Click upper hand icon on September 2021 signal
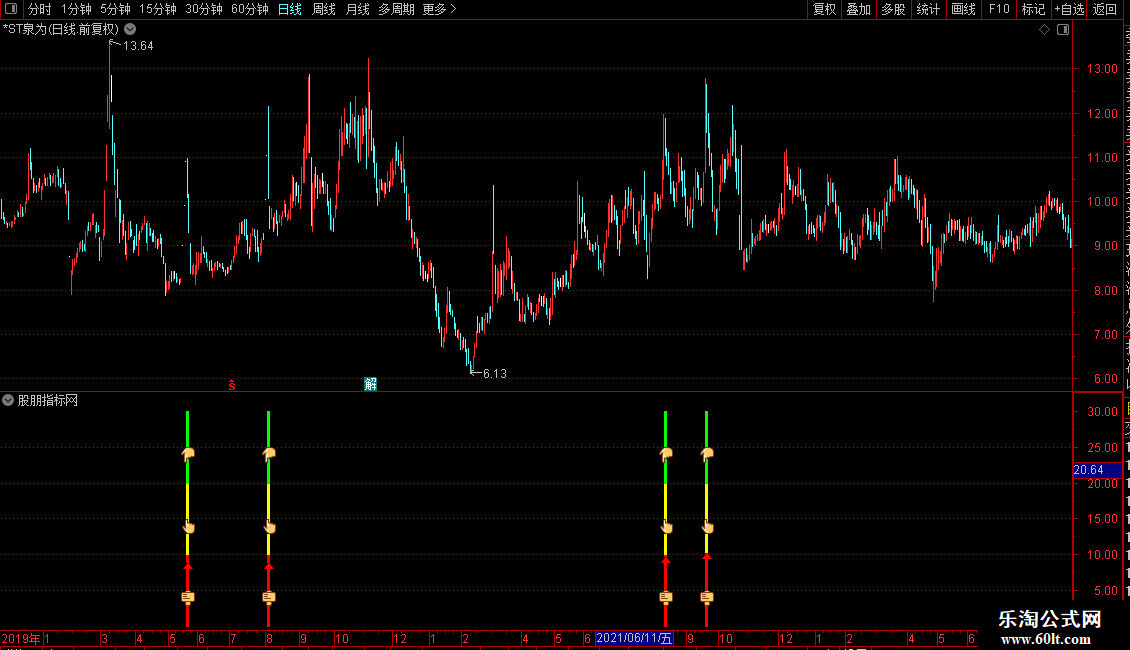The image size is (1130, 650). click(x=707, y=453)
